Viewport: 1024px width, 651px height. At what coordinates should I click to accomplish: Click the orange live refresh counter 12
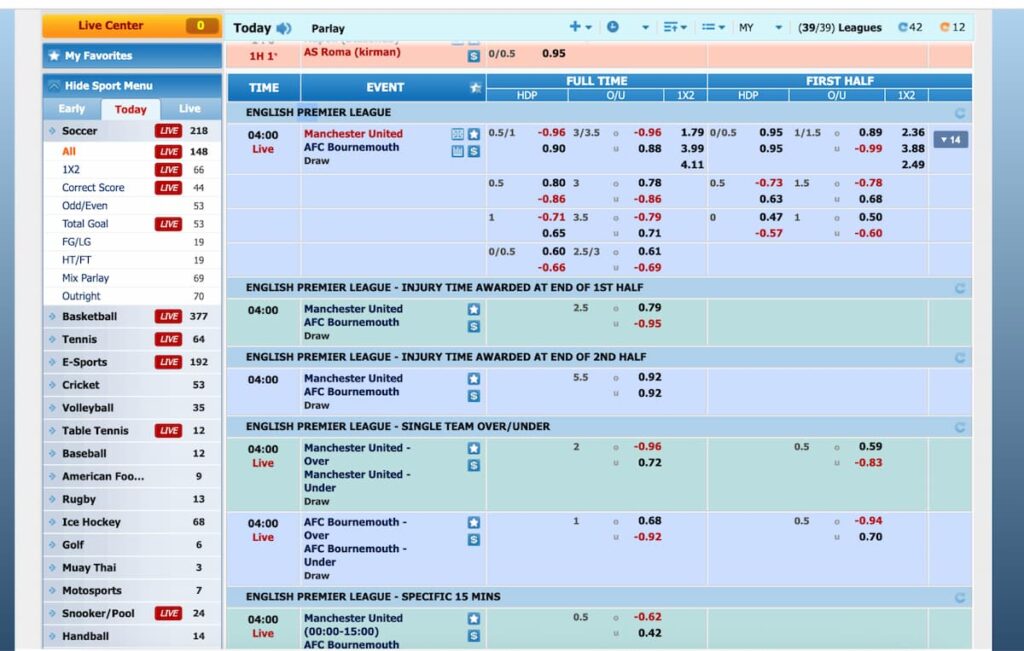click(x=952, y=27)
